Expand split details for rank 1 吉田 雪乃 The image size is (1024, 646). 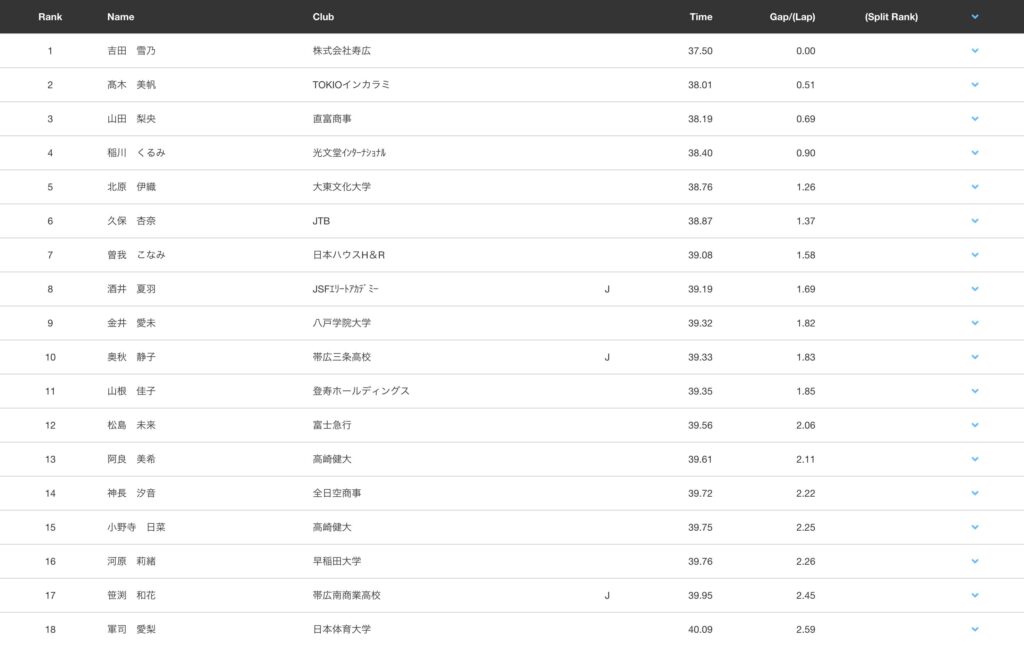[974, 51]
